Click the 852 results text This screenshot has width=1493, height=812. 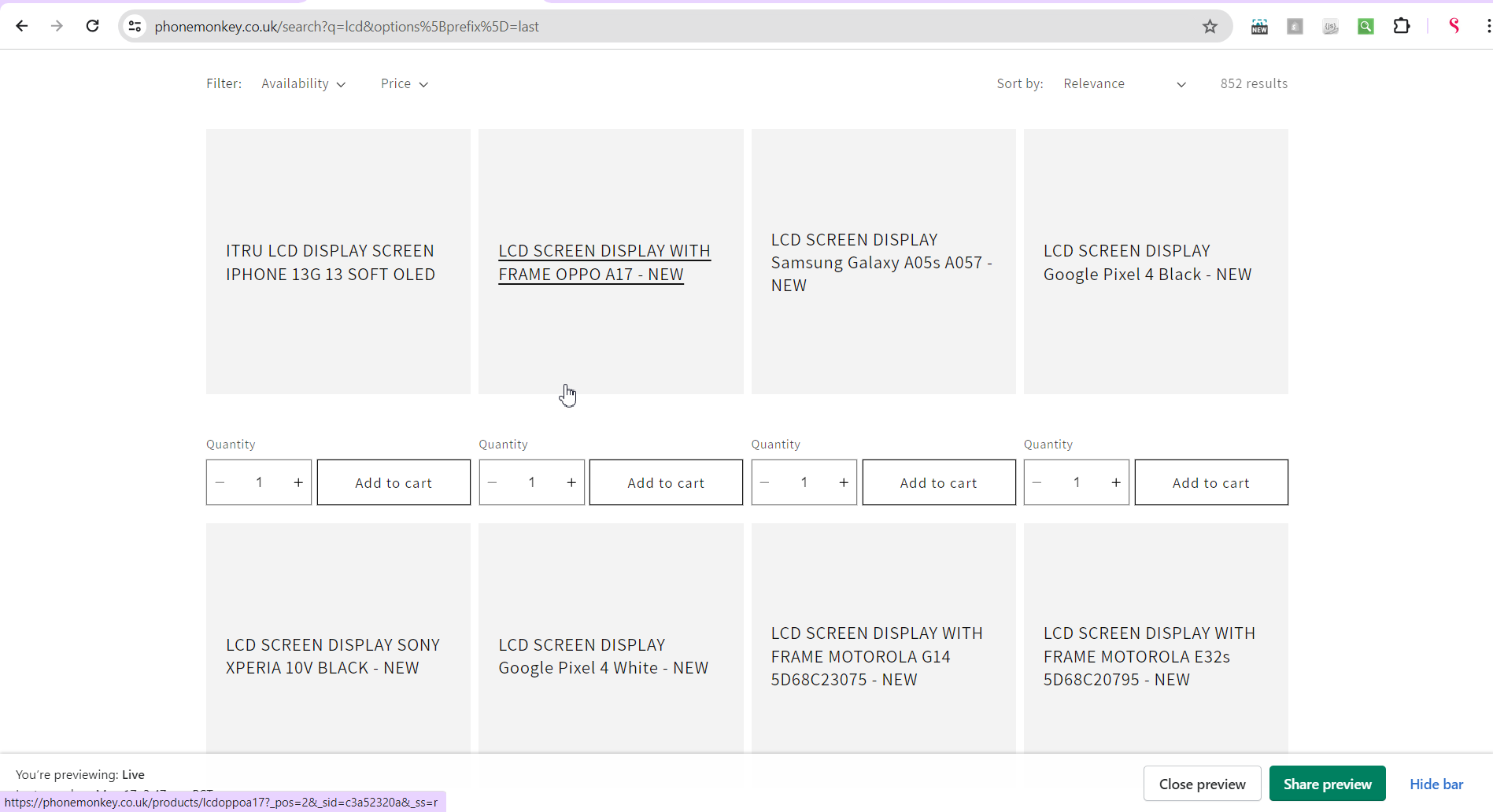point(1254,83)
